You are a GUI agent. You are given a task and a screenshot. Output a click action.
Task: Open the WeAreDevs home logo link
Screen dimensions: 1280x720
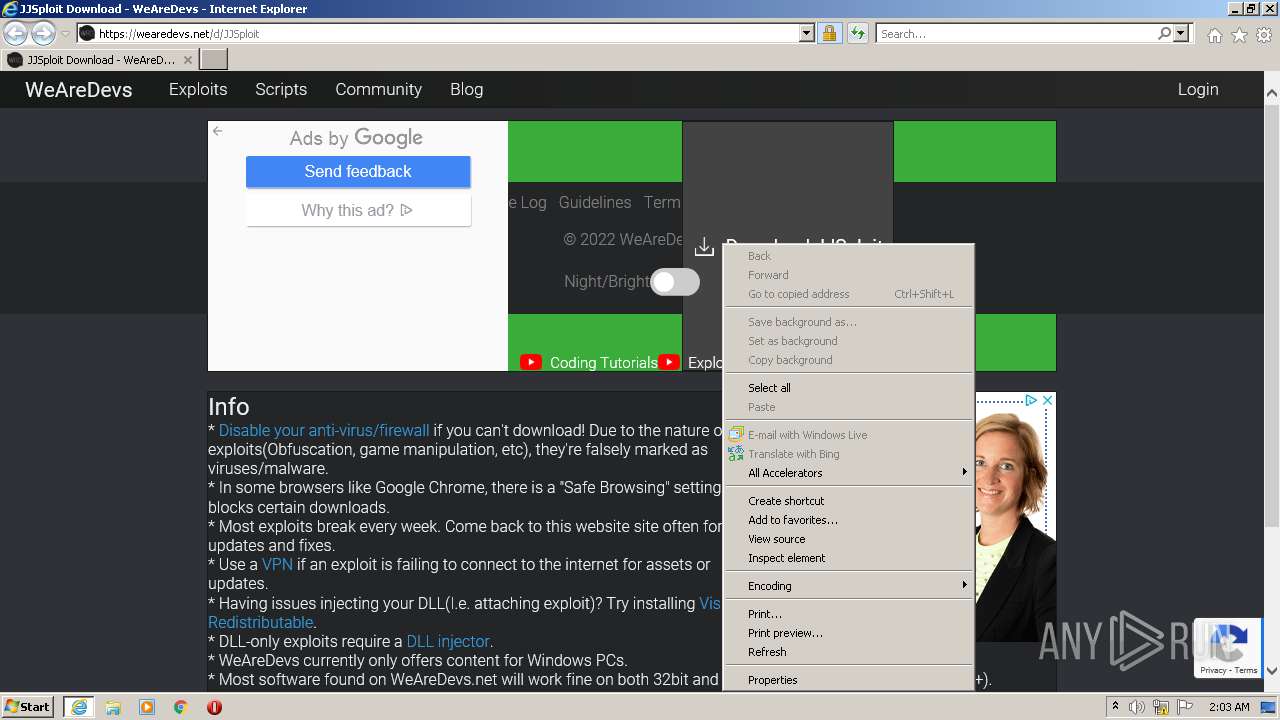click(x=79, y=89)
